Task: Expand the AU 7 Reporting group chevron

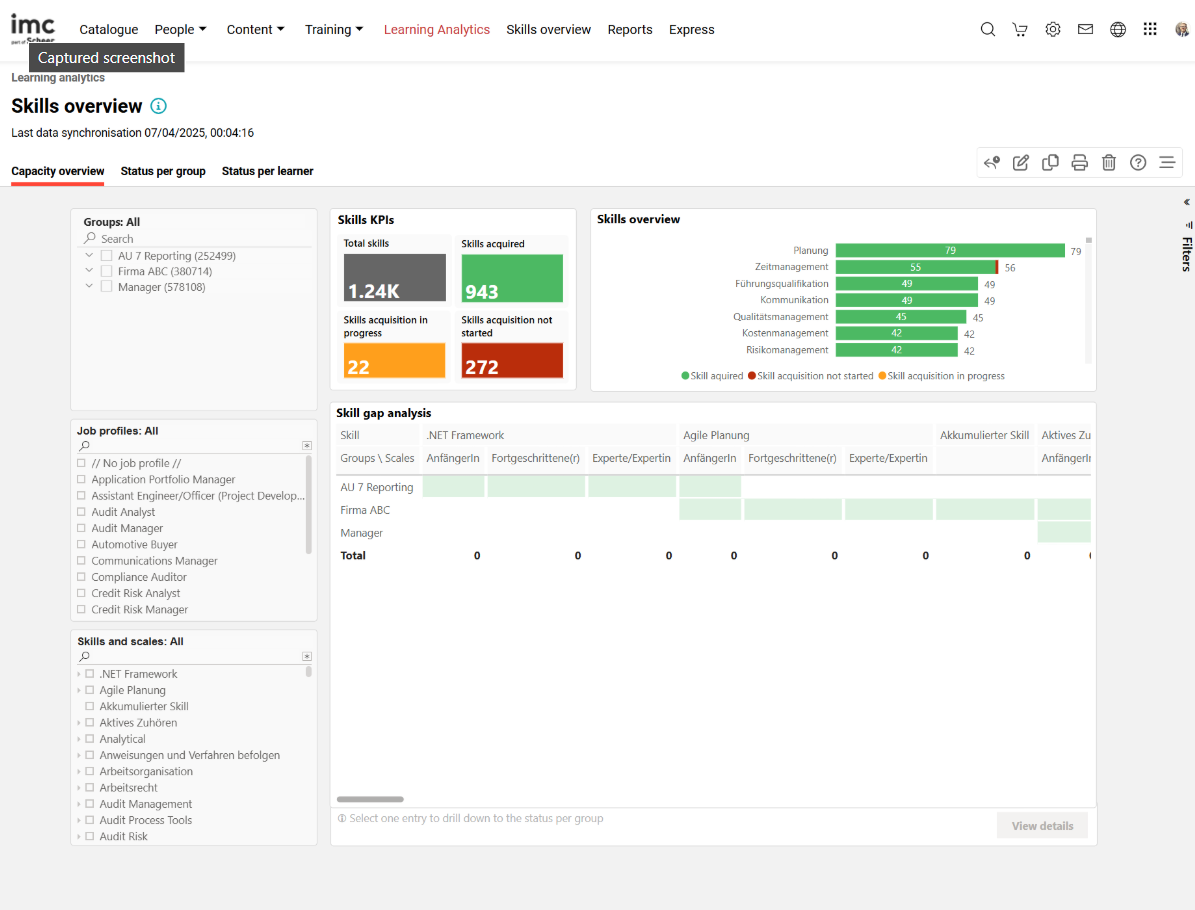Action: pos(89,256)
